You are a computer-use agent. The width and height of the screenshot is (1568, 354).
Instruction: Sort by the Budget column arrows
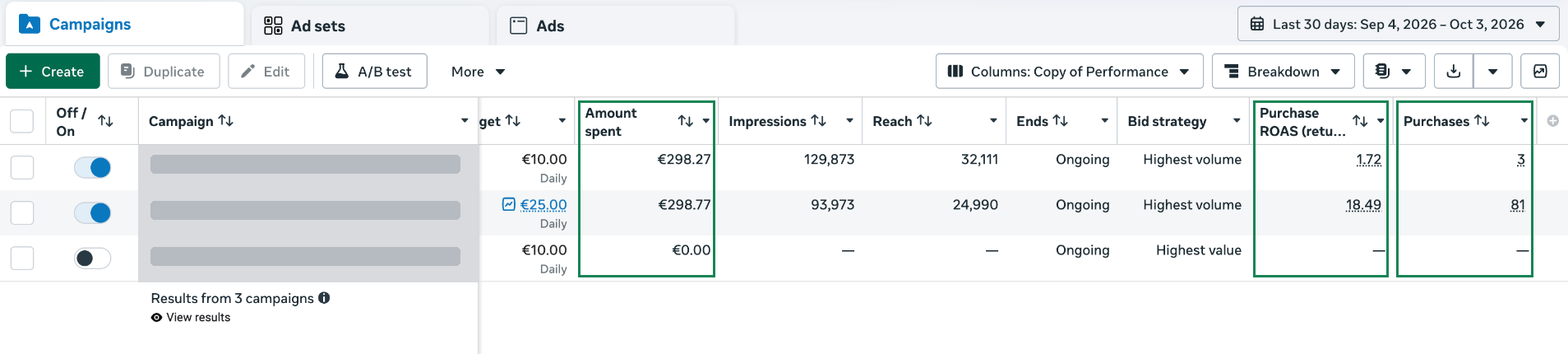(513, 121)
